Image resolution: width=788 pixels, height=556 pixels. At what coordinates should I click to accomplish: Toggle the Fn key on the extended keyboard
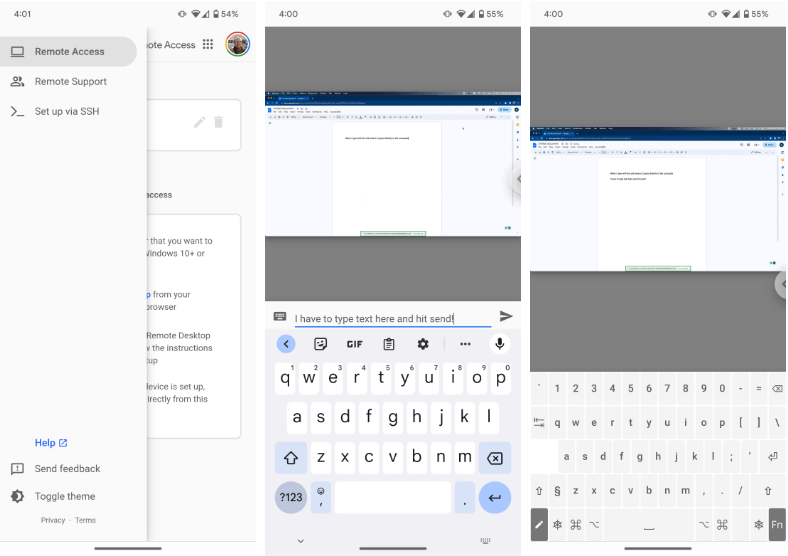tap(777, 525)
